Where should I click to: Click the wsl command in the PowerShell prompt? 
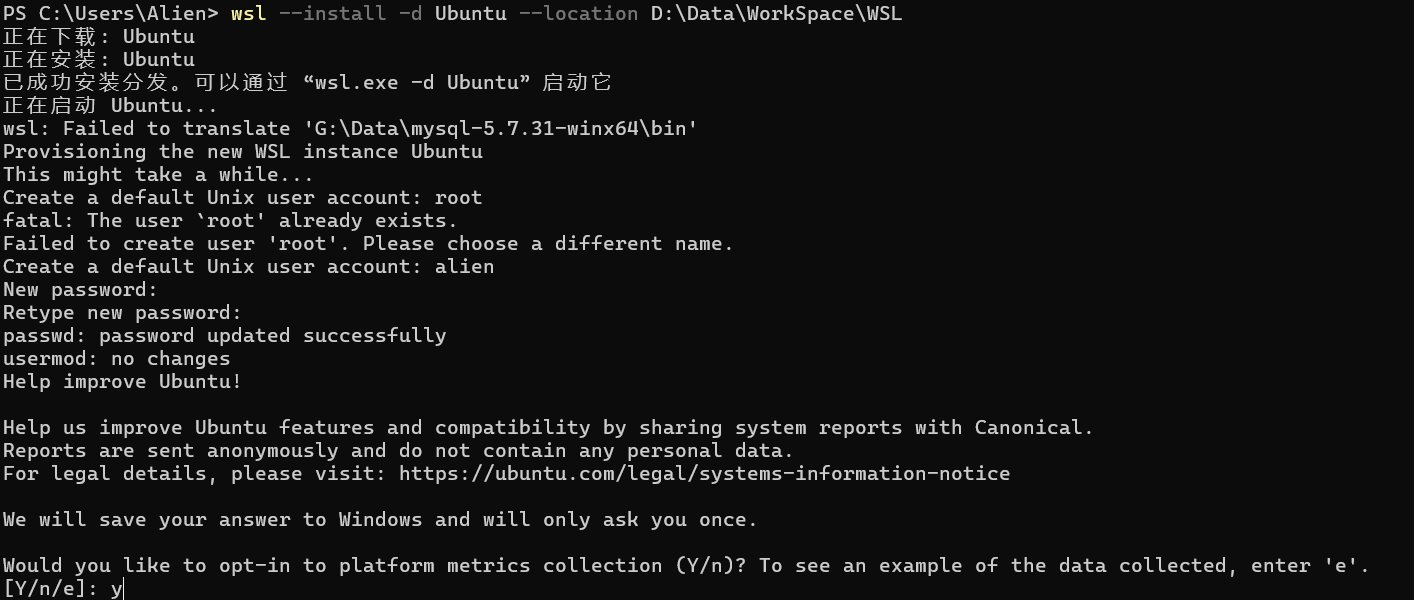point(248,14)
